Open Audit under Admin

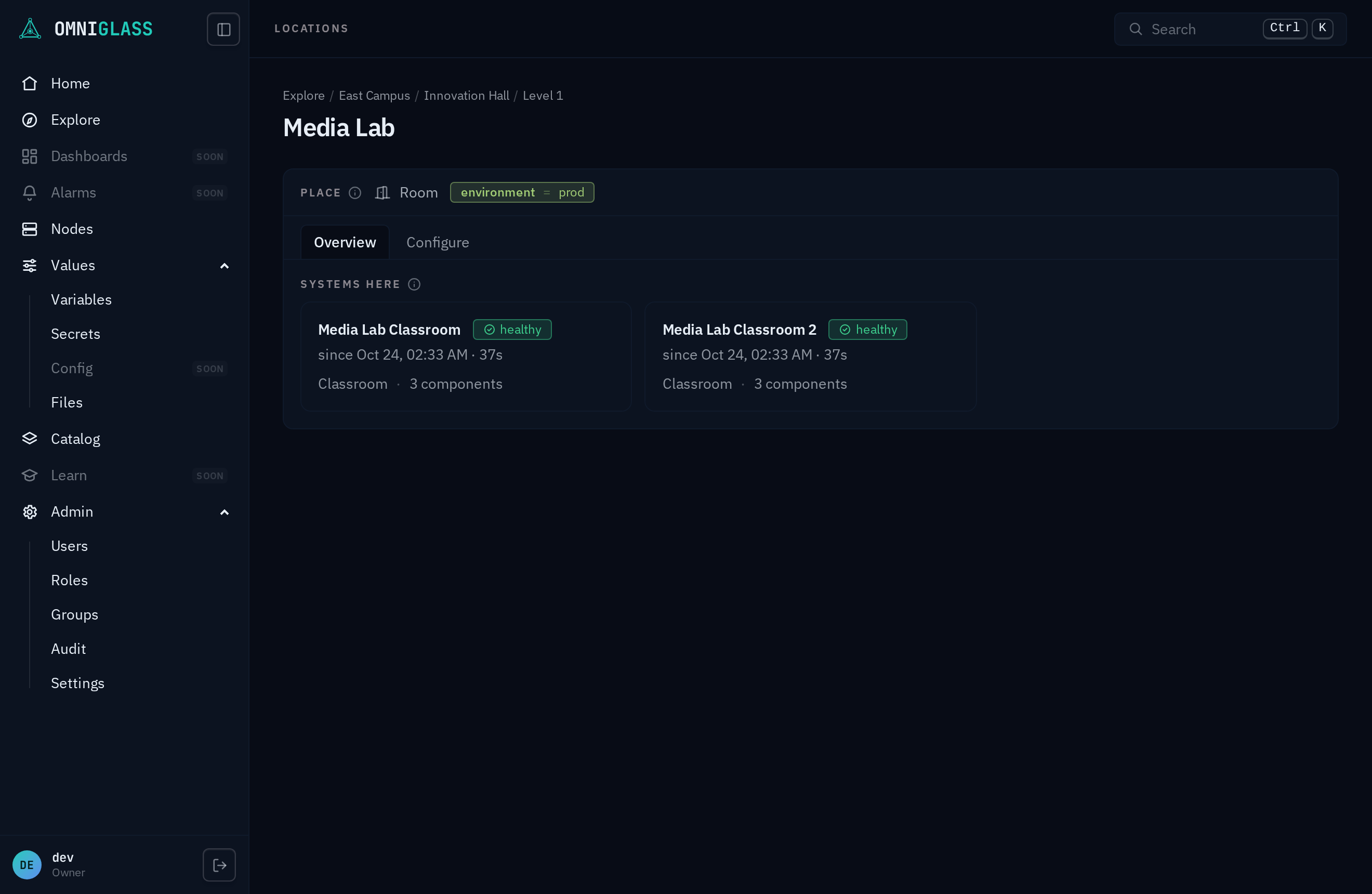[68, 649]
